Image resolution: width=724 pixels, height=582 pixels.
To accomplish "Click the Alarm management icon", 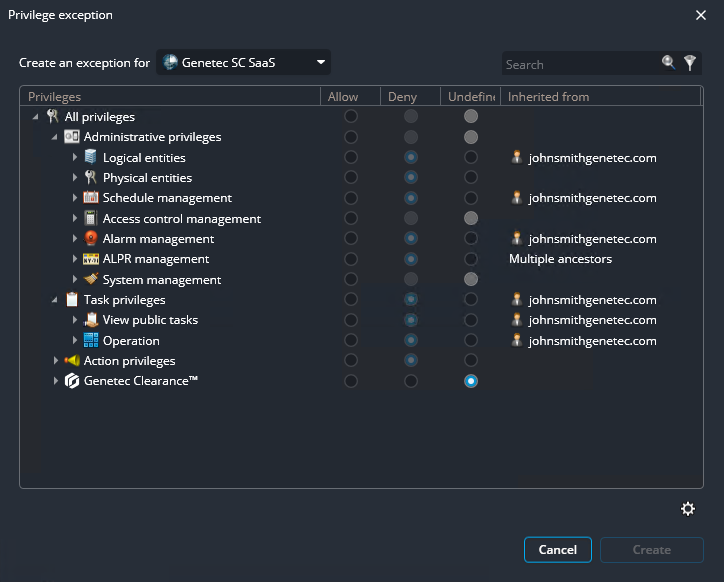I will click(x=91, y=239).
